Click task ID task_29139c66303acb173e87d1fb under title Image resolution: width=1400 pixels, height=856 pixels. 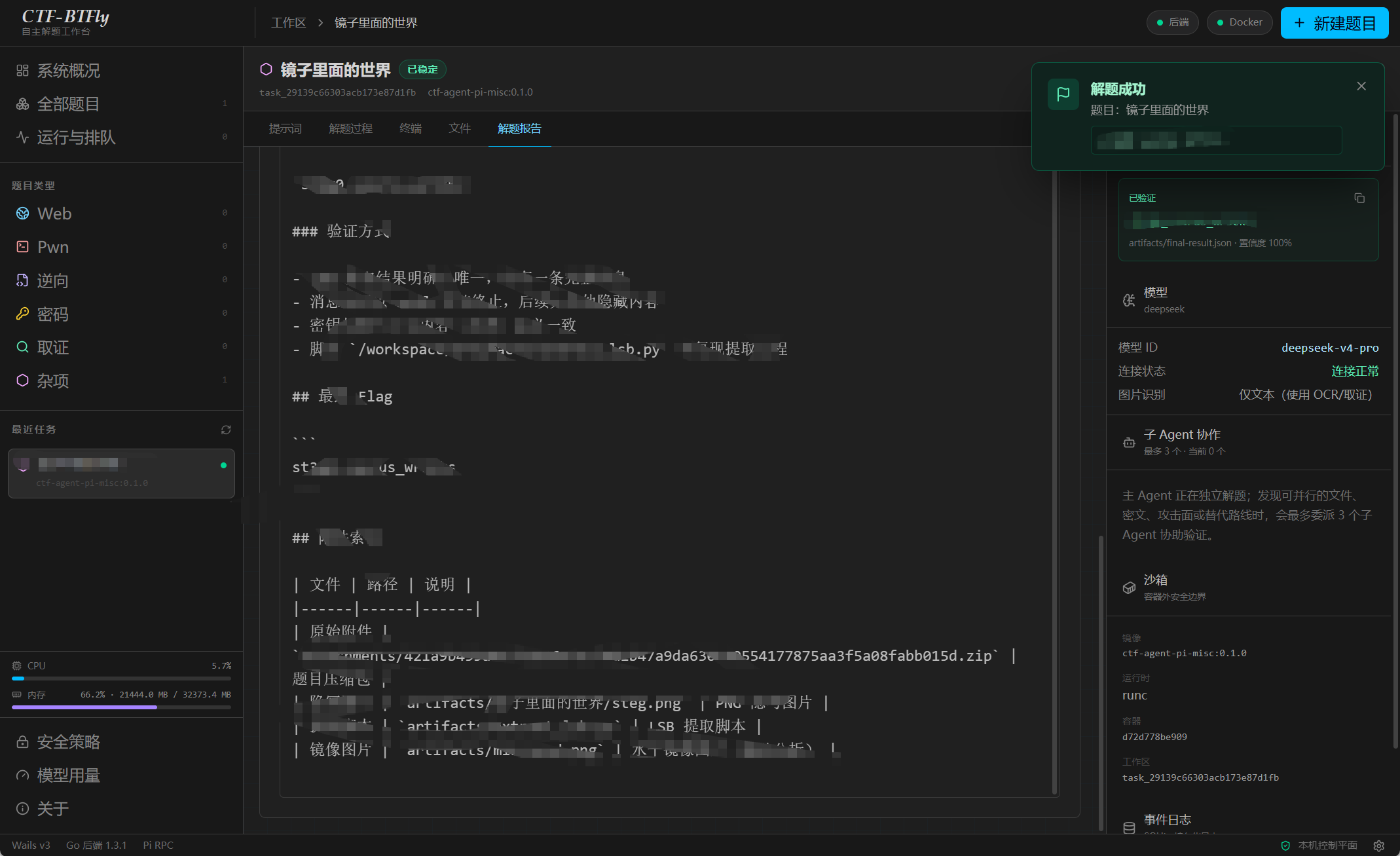pyautogui.click(x=337, y=92)
